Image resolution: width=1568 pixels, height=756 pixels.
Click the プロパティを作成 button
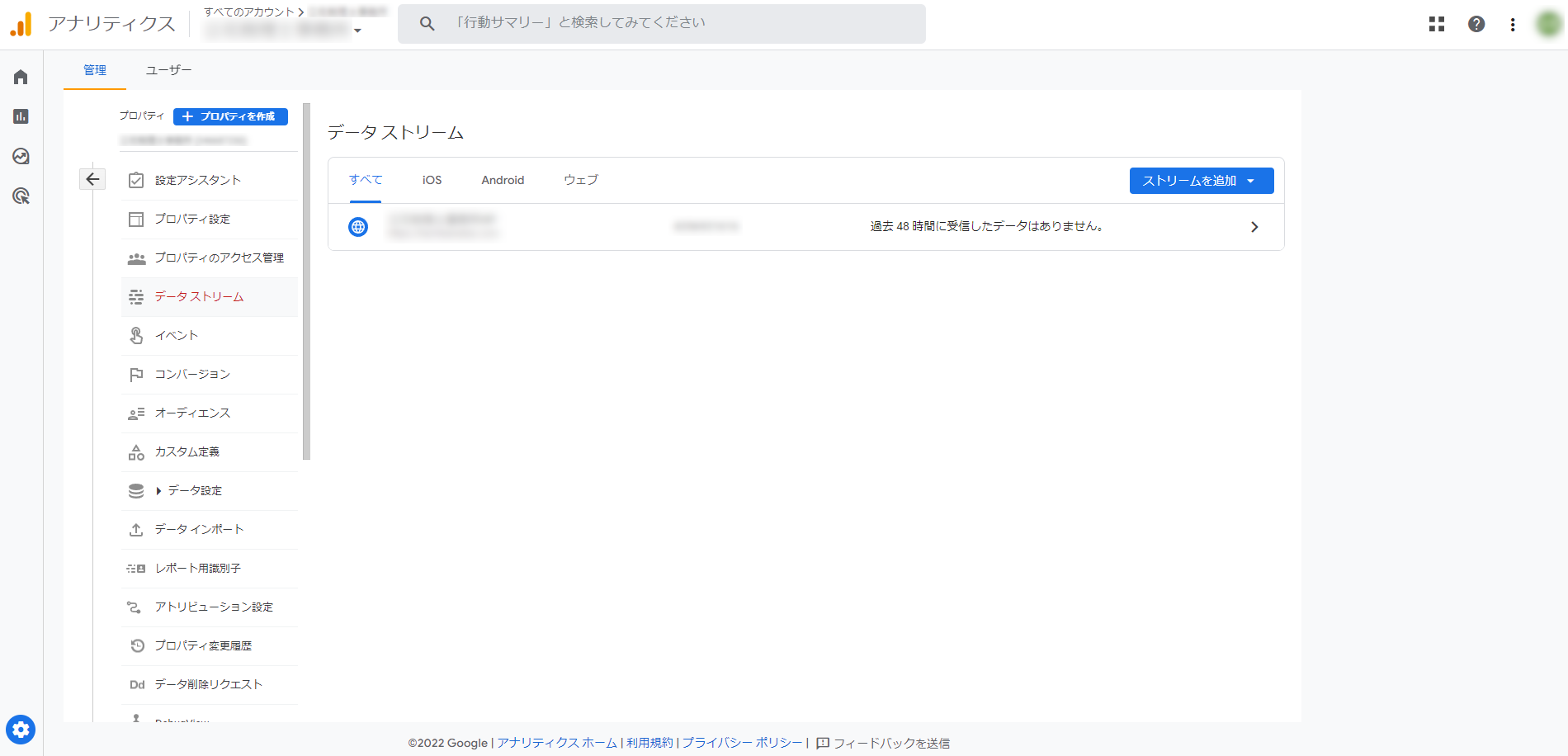(230, 116)
